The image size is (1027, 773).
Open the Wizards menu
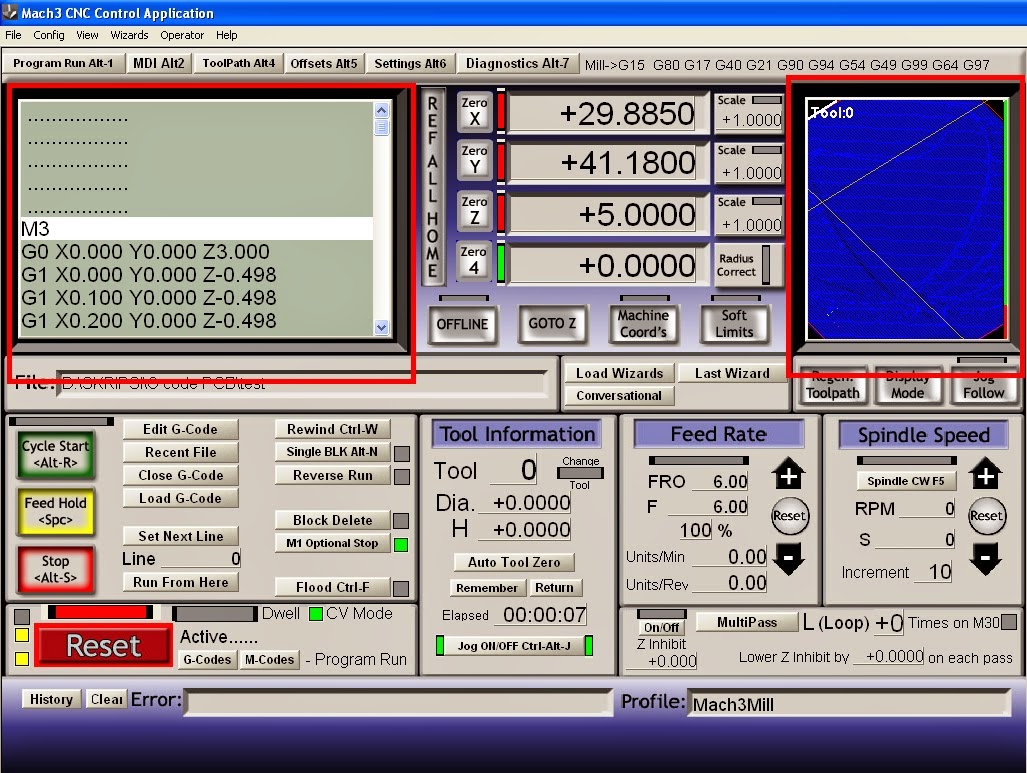coord(129,35)
